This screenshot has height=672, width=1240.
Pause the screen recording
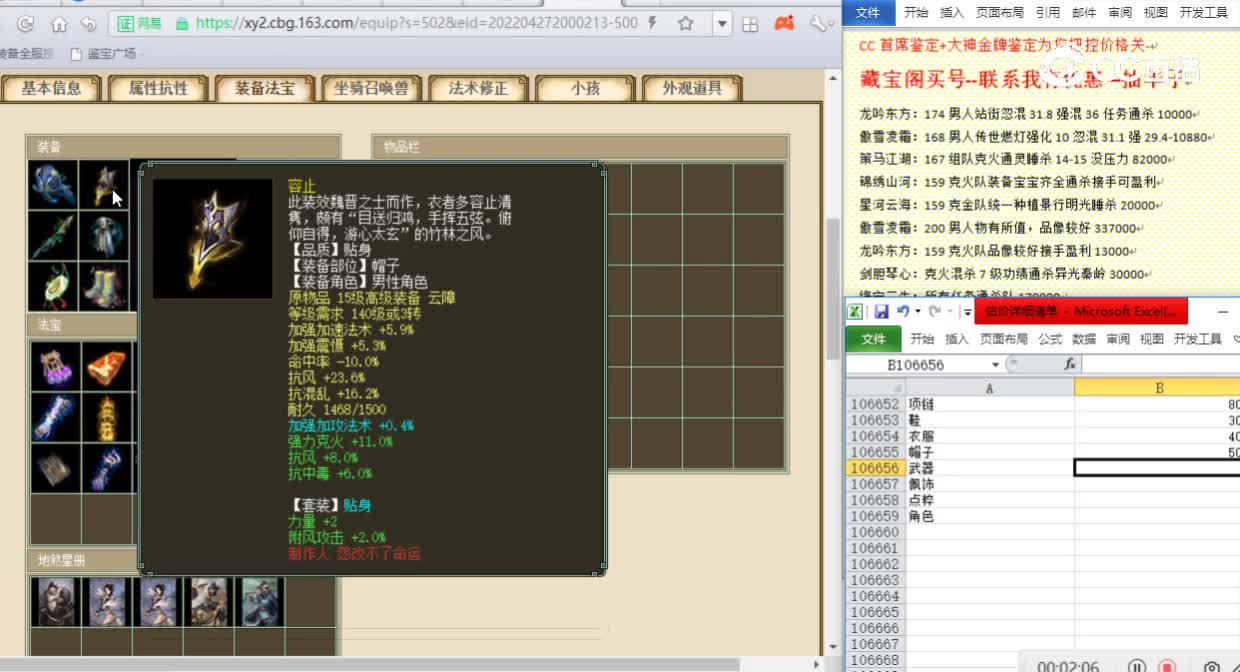pyautogui.click(x=1136, y=666)
